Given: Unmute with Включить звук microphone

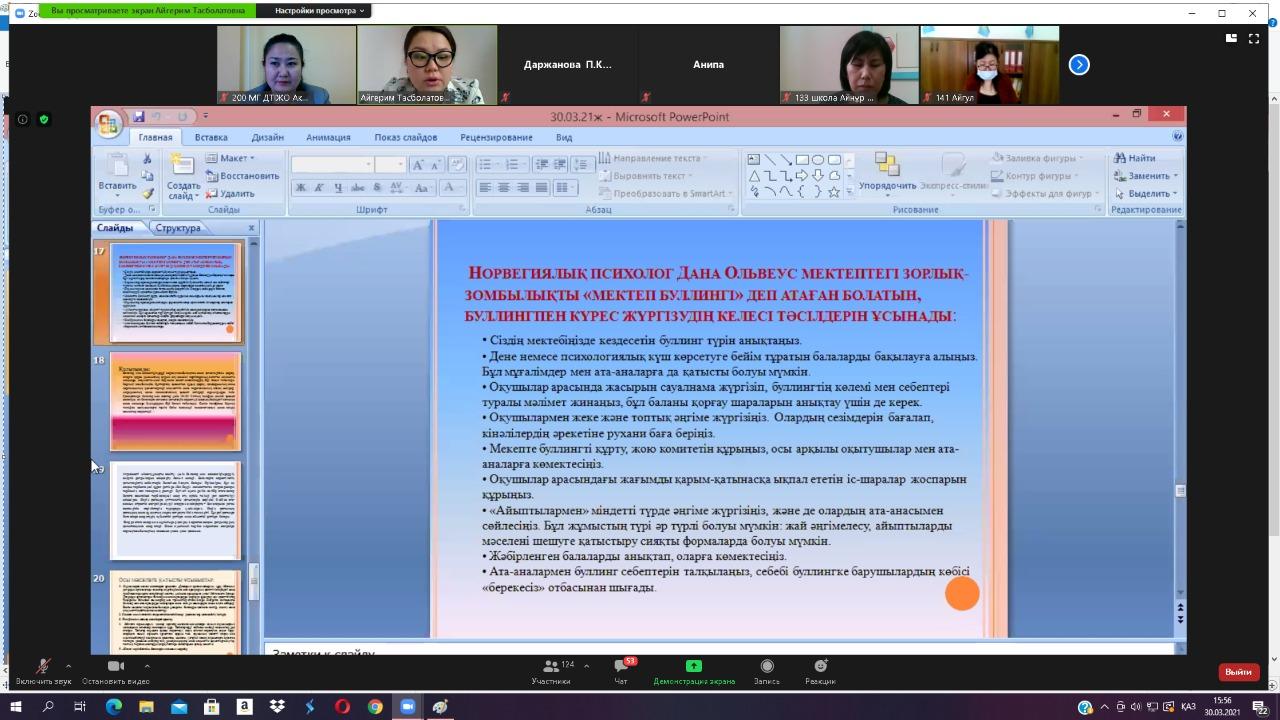Looking at the screenshot, I should point(43,670).
